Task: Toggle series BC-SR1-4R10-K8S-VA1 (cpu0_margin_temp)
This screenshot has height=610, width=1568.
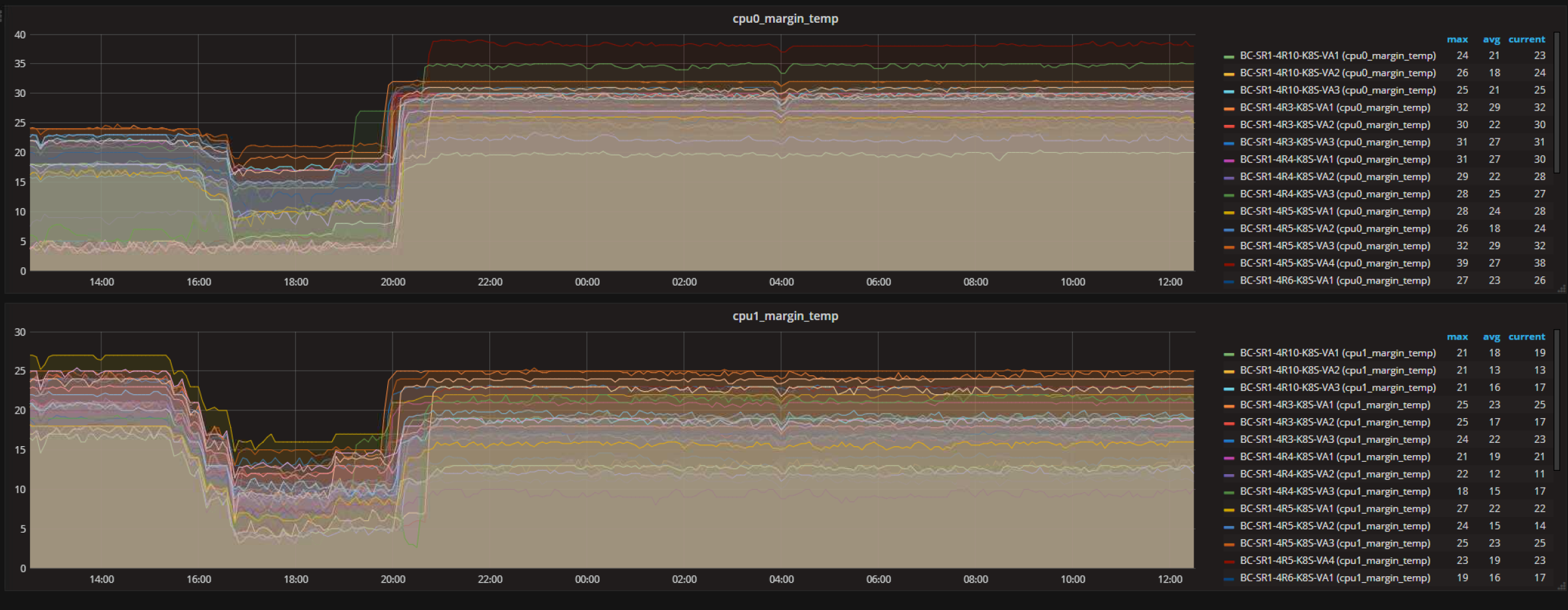Action: [1337, 56]
